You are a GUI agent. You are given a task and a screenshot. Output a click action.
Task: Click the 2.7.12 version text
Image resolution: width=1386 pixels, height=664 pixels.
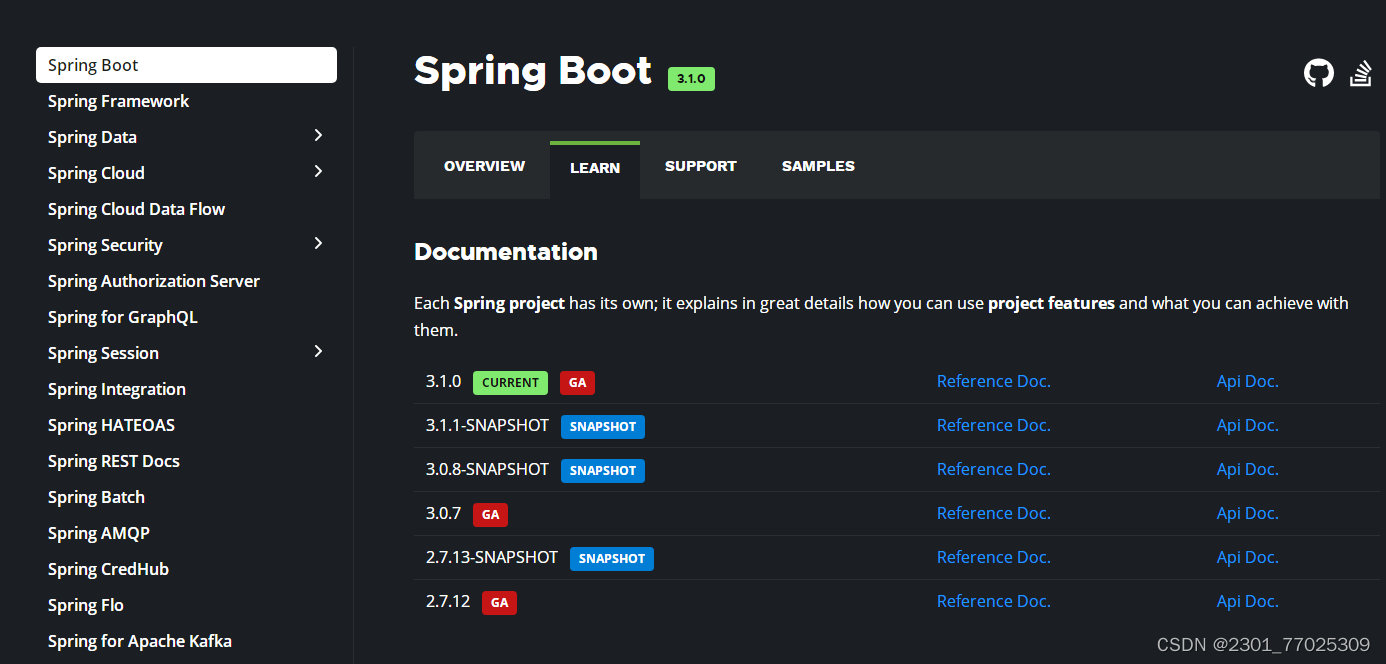point(448,601)
